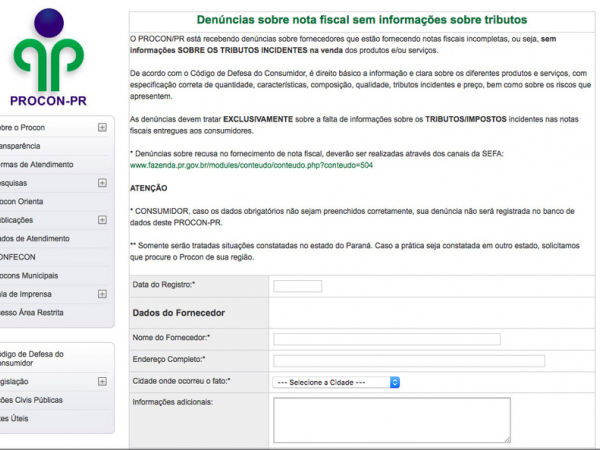
Task: Open Dados de Atendimento page
Action: (x=34, y=239)
